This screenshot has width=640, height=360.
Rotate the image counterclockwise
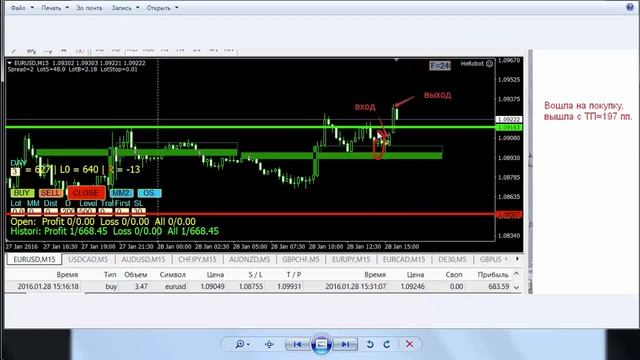point(370,344)
